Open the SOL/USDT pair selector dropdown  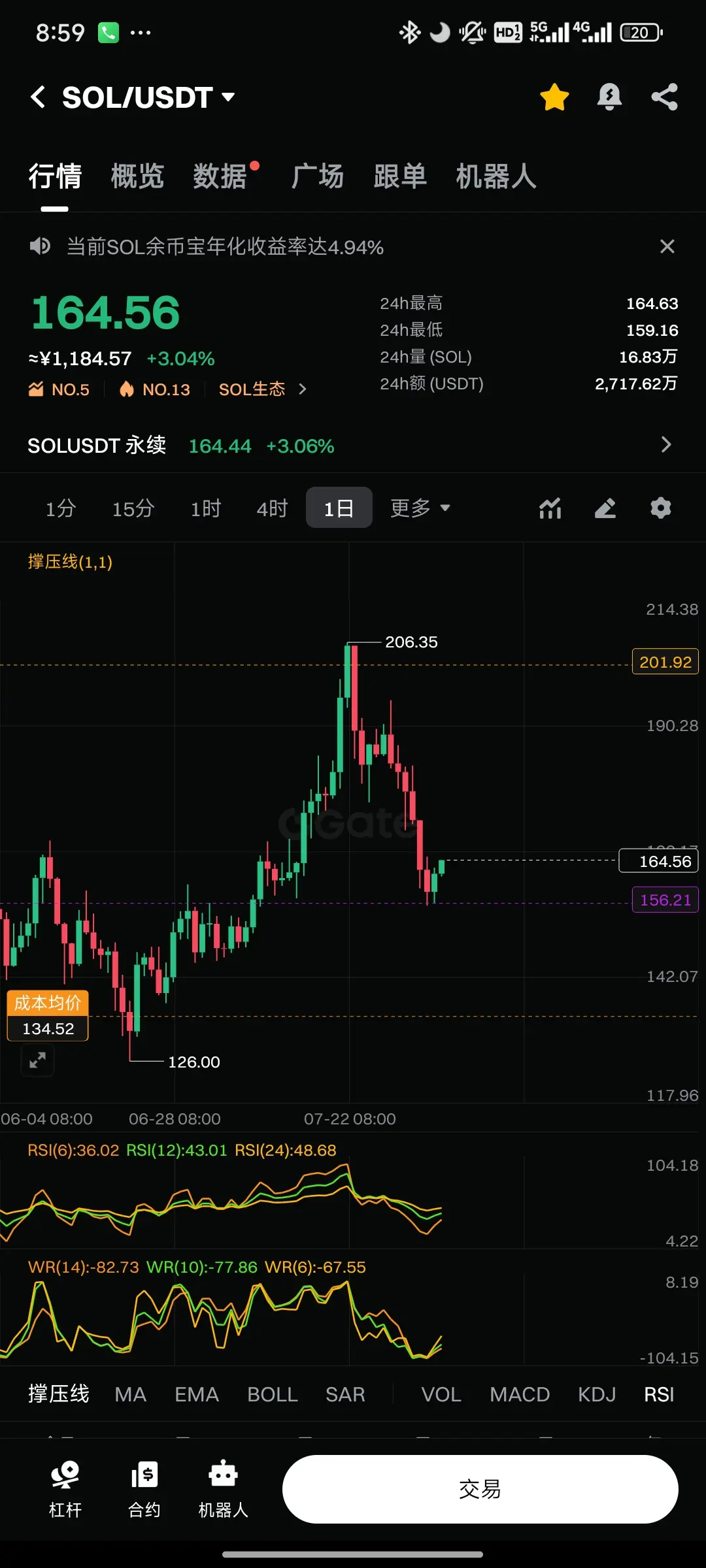pyautogui.click(x=149, y=97)
